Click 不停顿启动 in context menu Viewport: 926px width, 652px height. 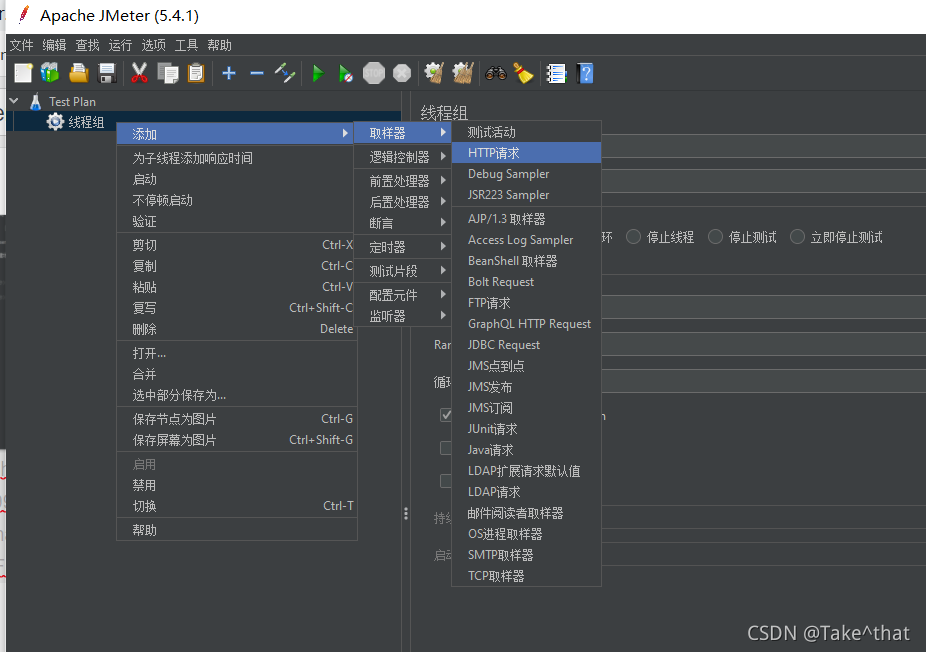click(x=237, y=200)
